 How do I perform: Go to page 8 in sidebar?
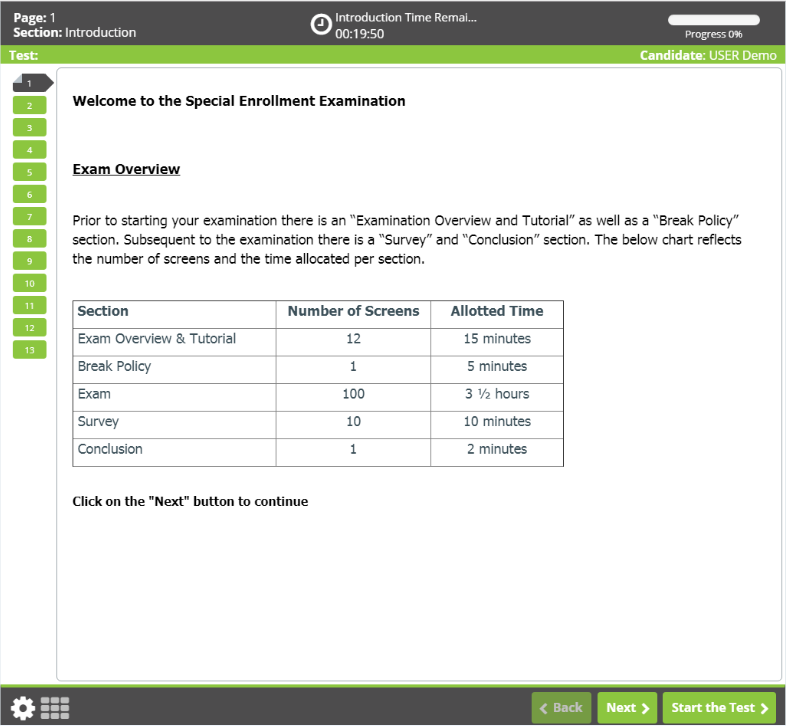coord(29,239)
